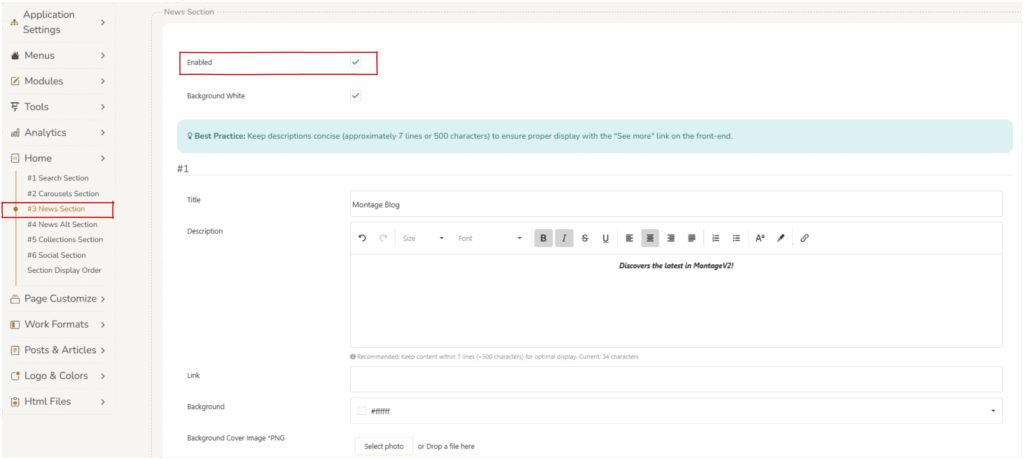Insert a numbered list in description

click(715, 238)
